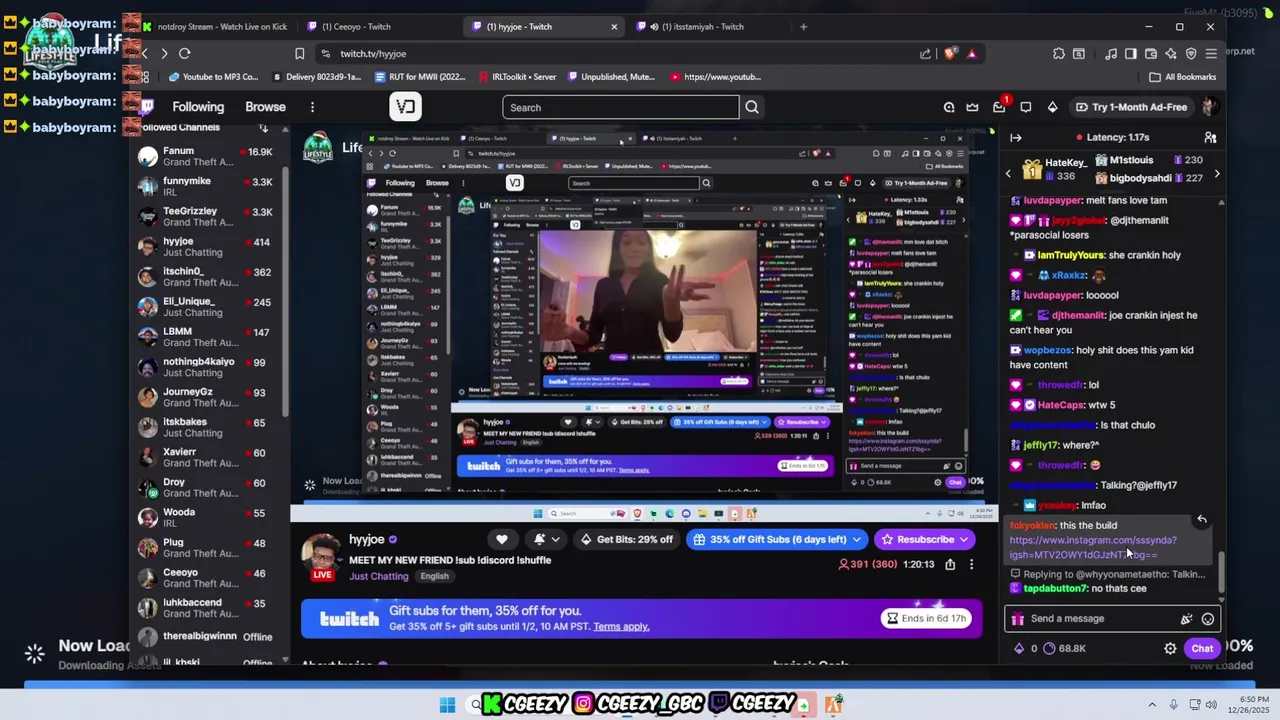Open Twitch notifications inbox icon
Screen dimensions: 1280x720
coord(1000,107)
